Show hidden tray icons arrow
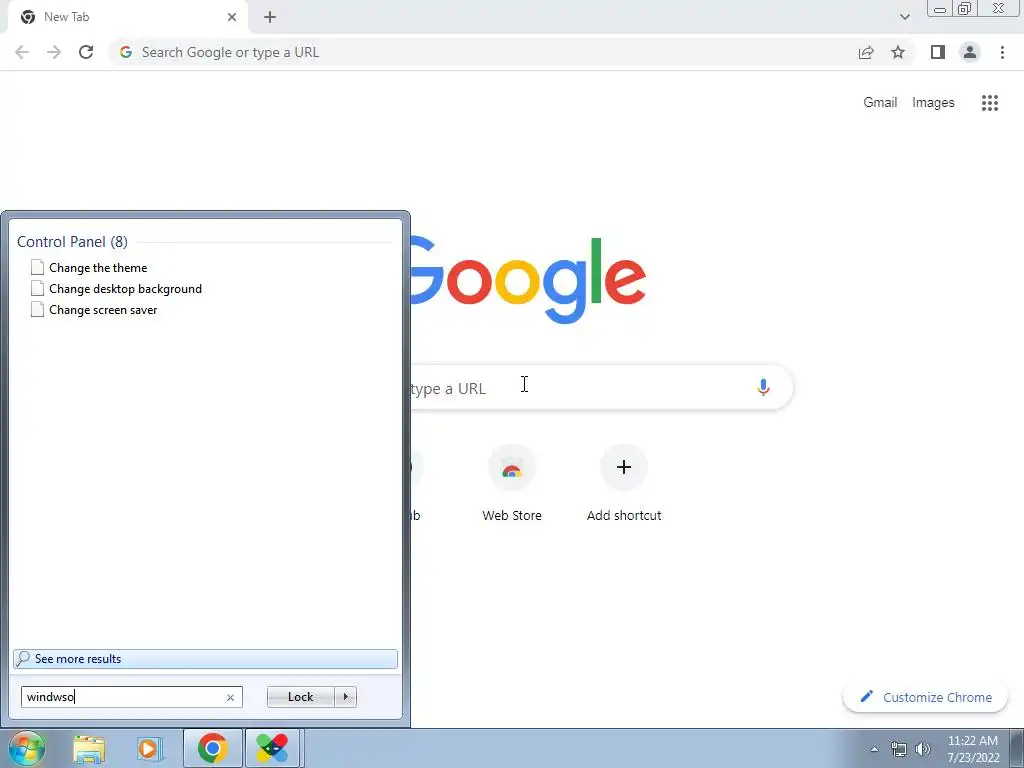The image size is (1024, 768). pos(874,750)
